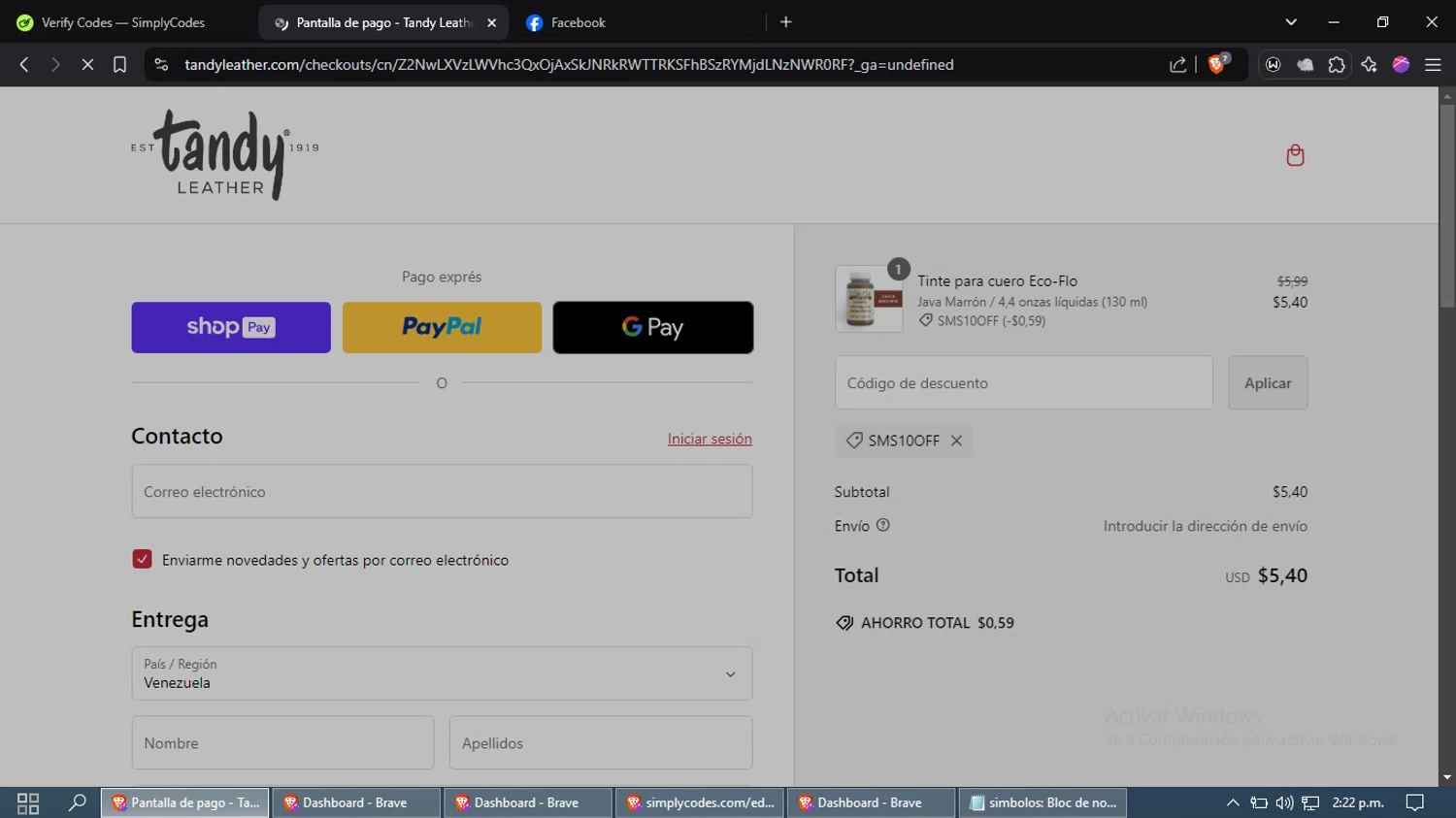Open the Windows notification center icon

[x=1415, y=803]
